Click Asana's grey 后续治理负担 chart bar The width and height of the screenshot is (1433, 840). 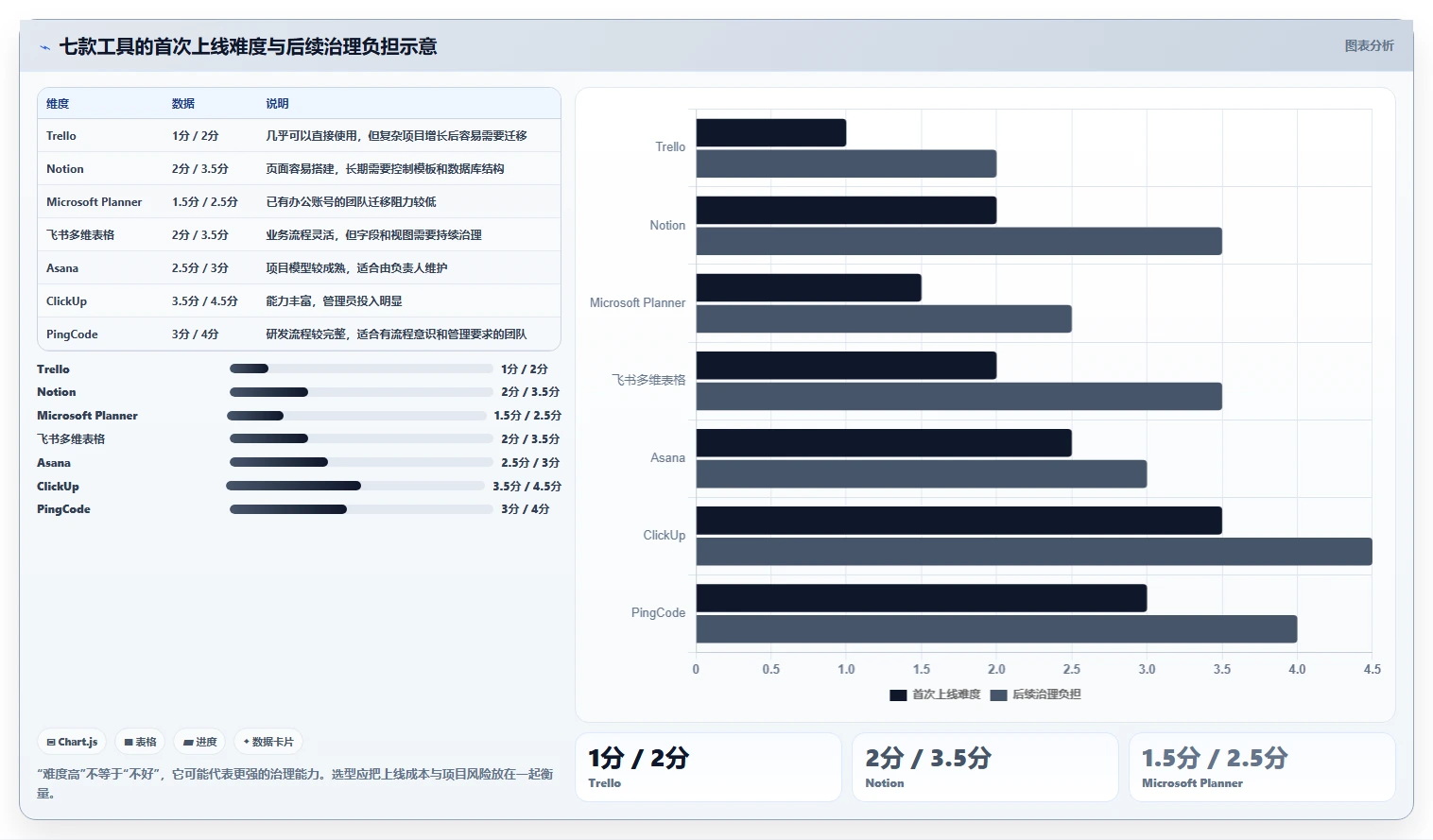tap(922, 474)
